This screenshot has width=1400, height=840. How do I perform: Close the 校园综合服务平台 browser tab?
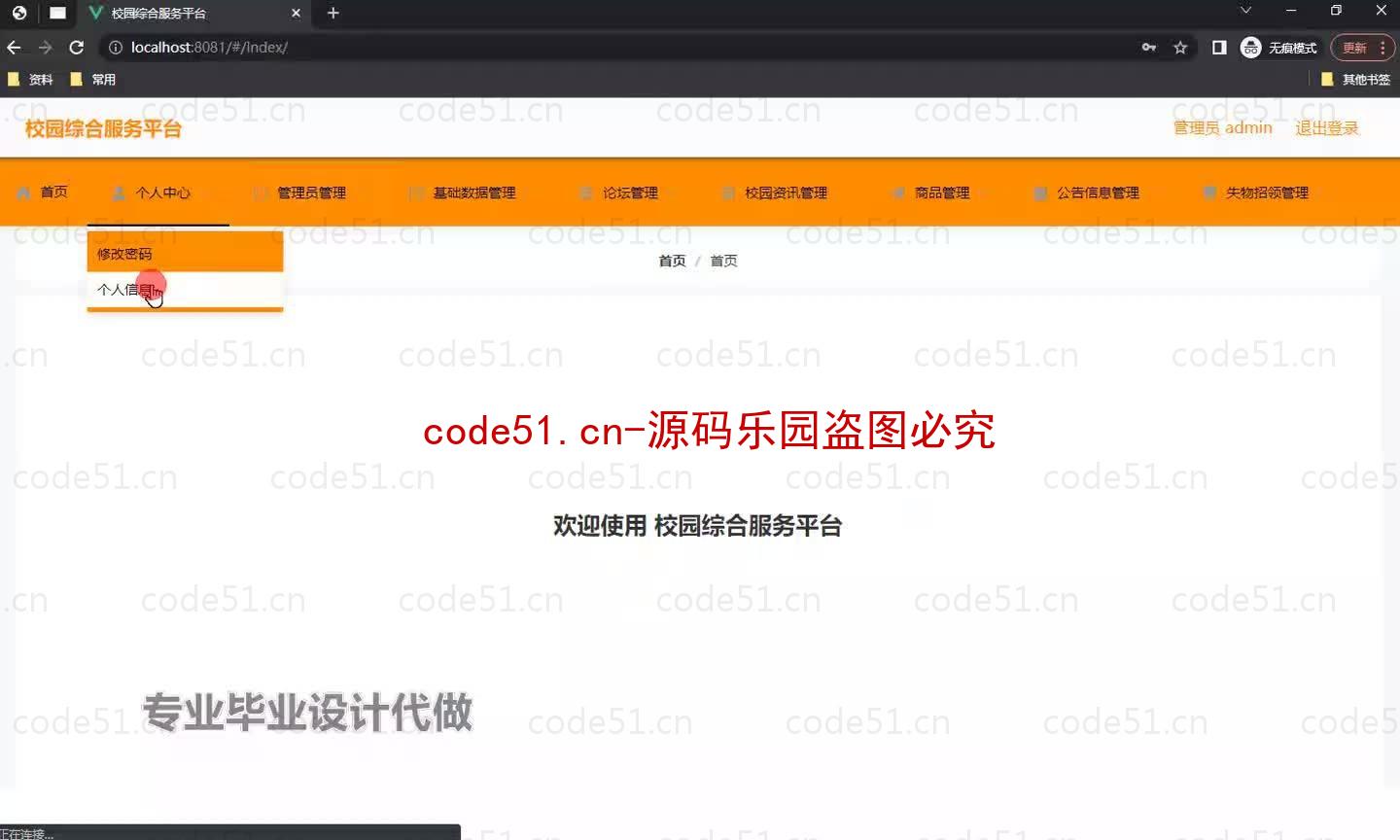point(297,13)
